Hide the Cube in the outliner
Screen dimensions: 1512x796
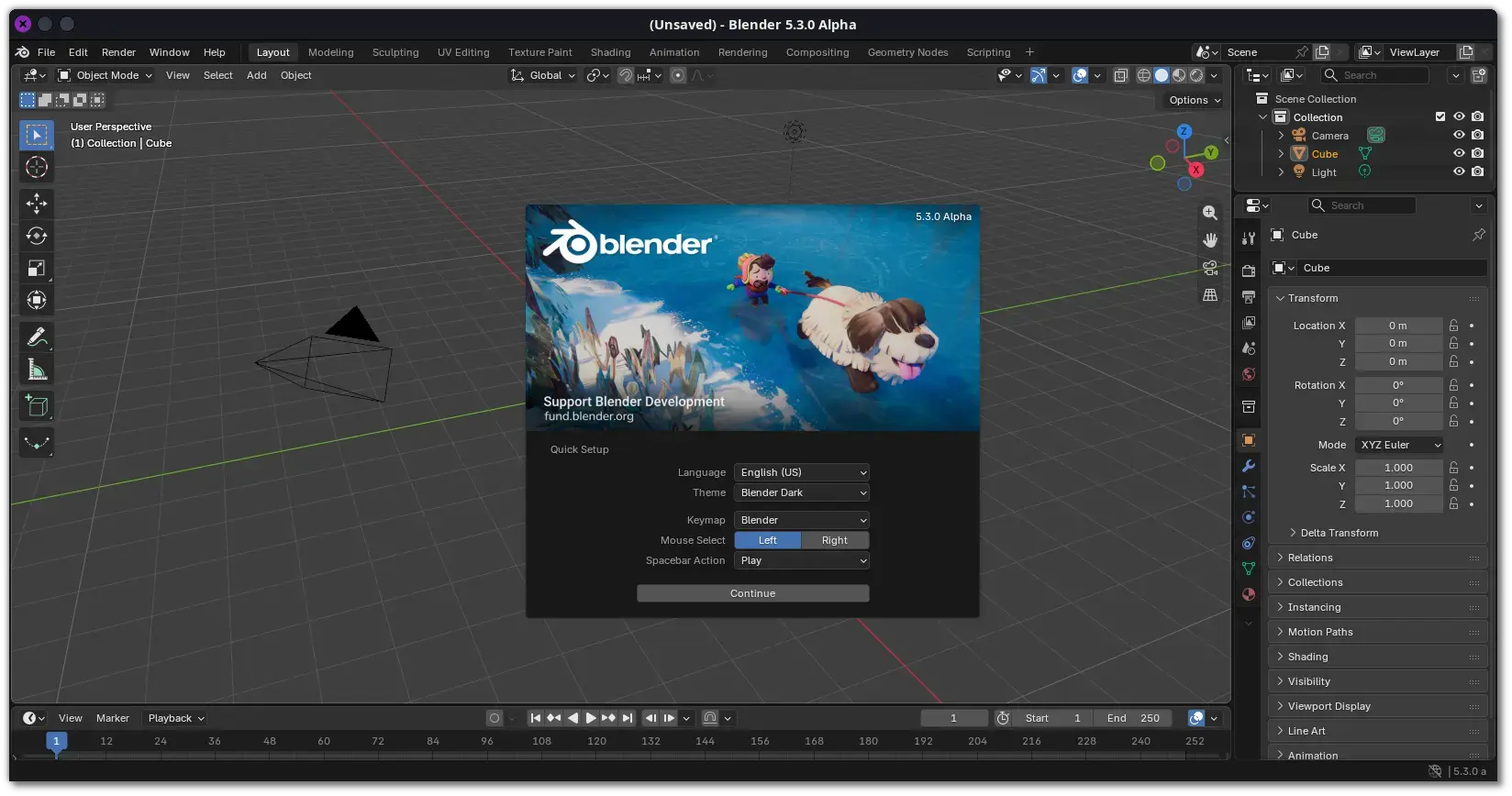pos(1459,153)
